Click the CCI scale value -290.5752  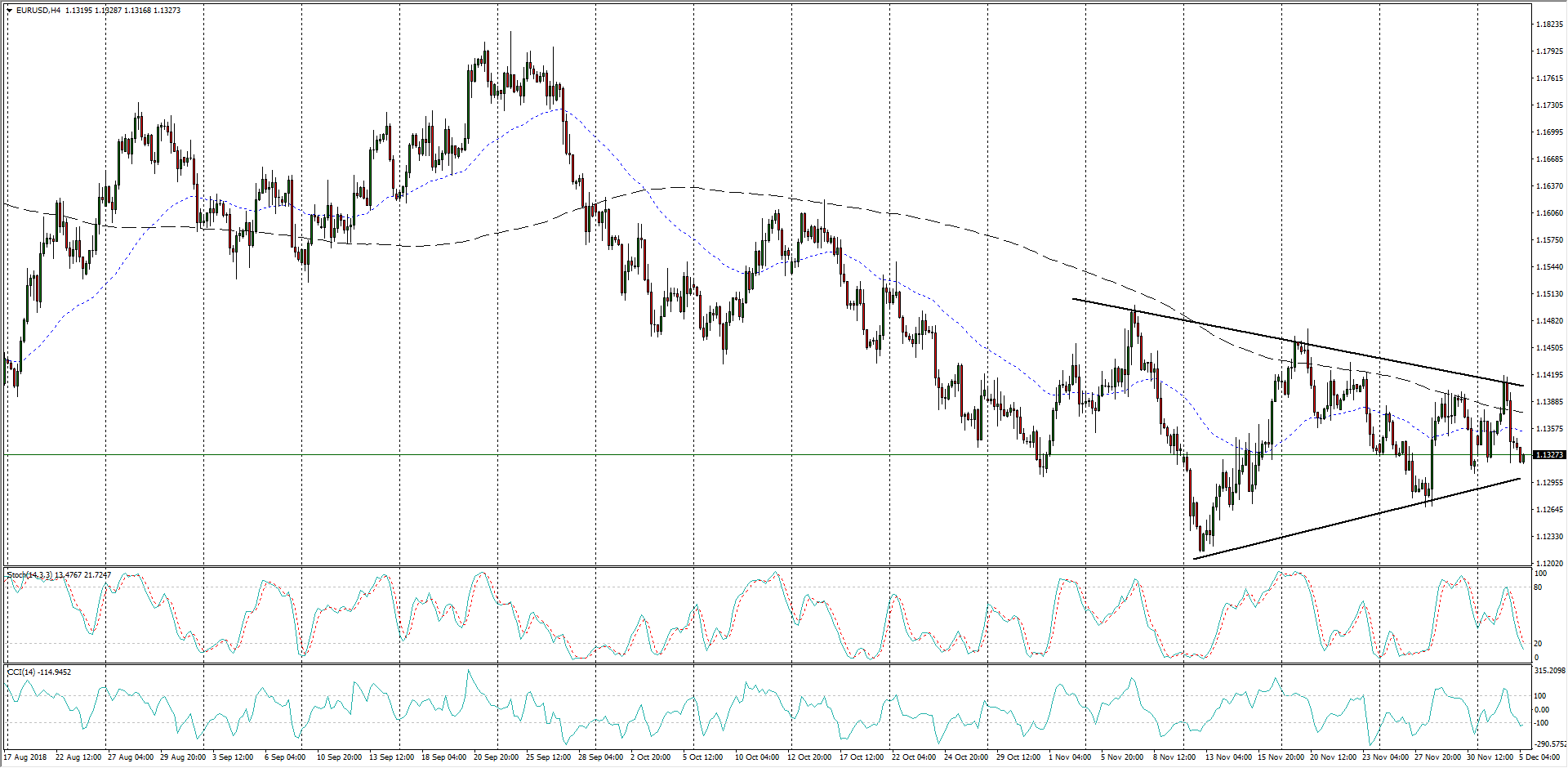1549,744
